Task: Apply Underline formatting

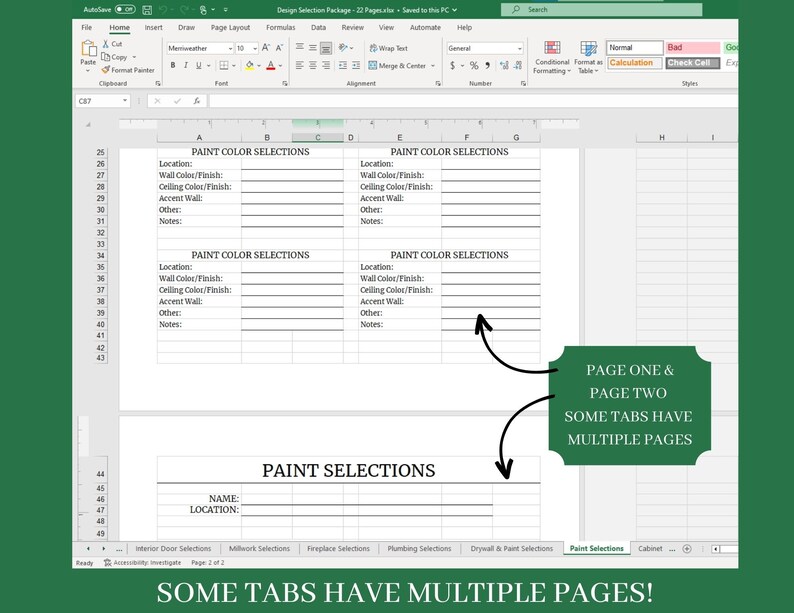Action: (198, 65)
